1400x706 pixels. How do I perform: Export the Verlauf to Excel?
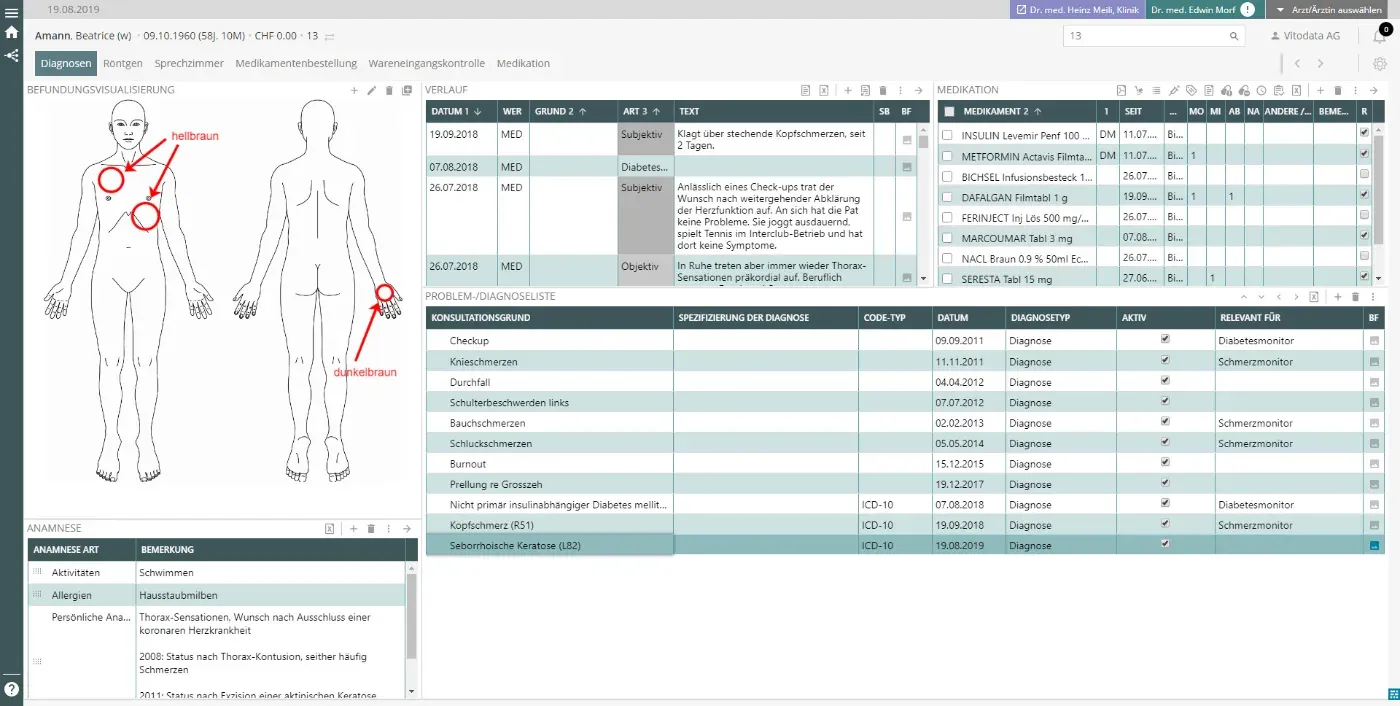824,90
